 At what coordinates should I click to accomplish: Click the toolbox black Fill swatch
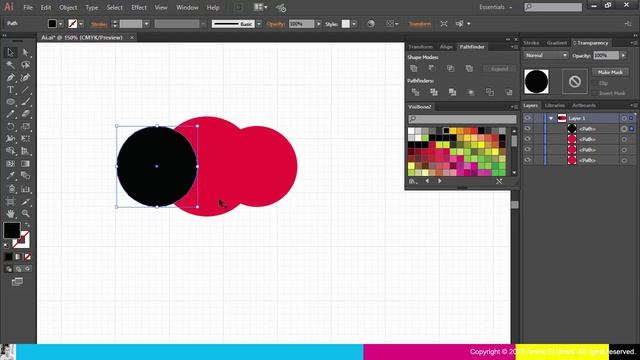[11, 231]
